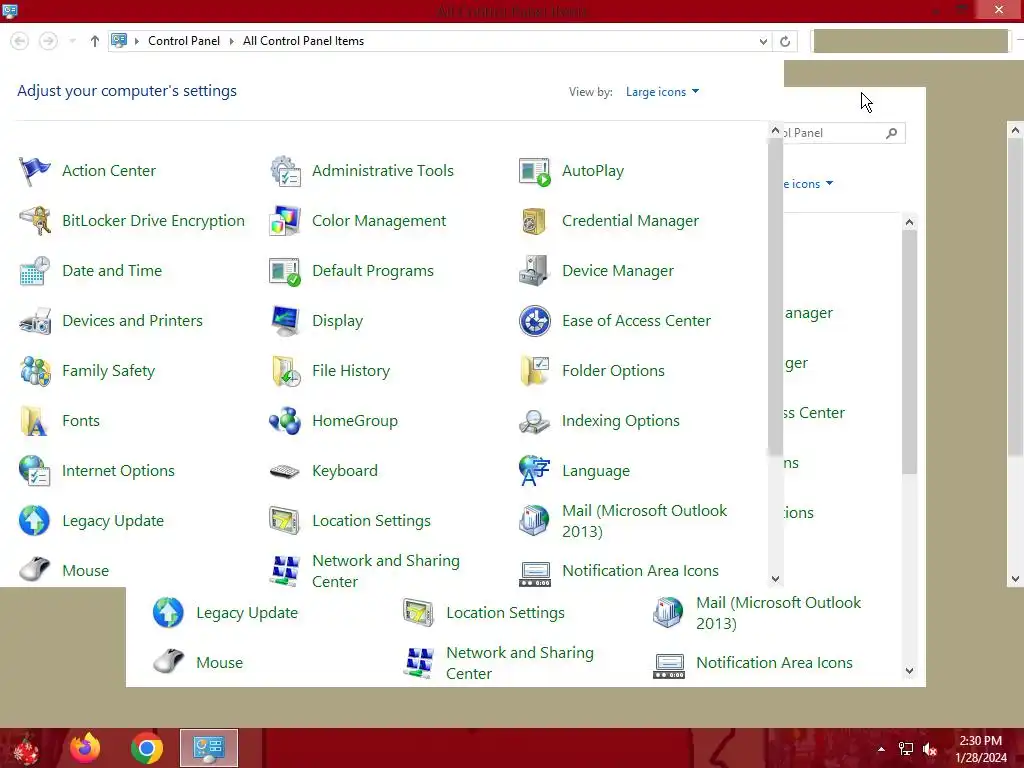Open the recent locations dropdown arrow

tap(72, 41)
